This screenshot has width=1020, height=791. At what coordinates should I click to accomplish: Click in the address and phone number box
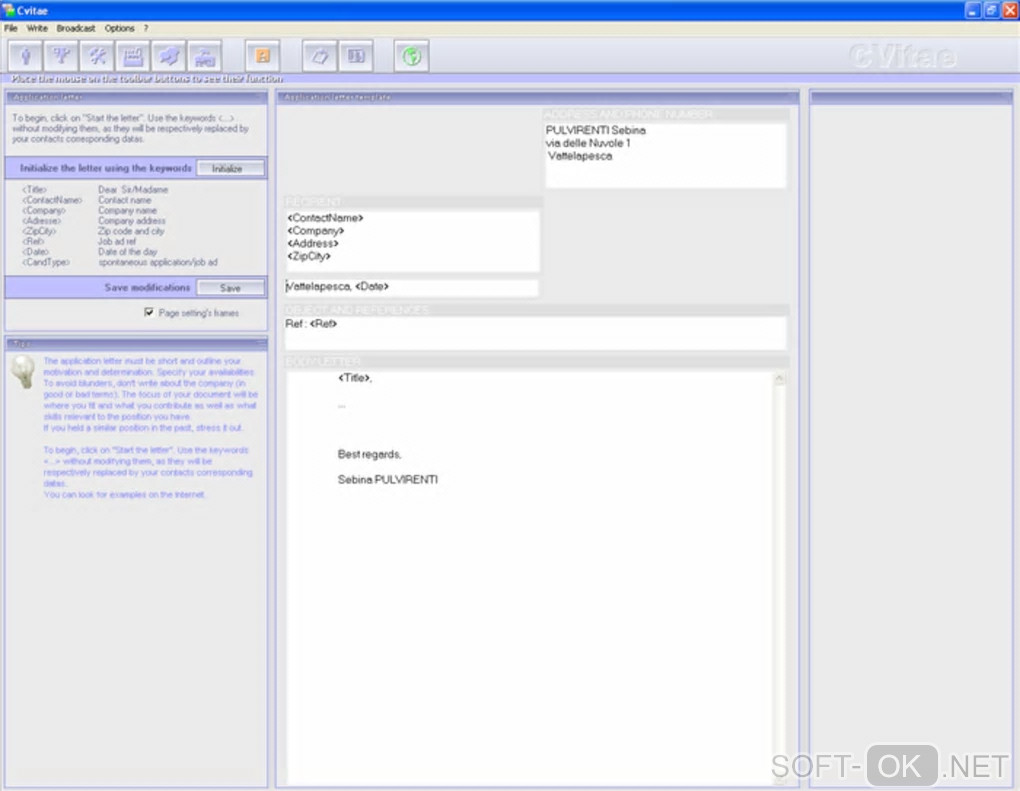665,155
